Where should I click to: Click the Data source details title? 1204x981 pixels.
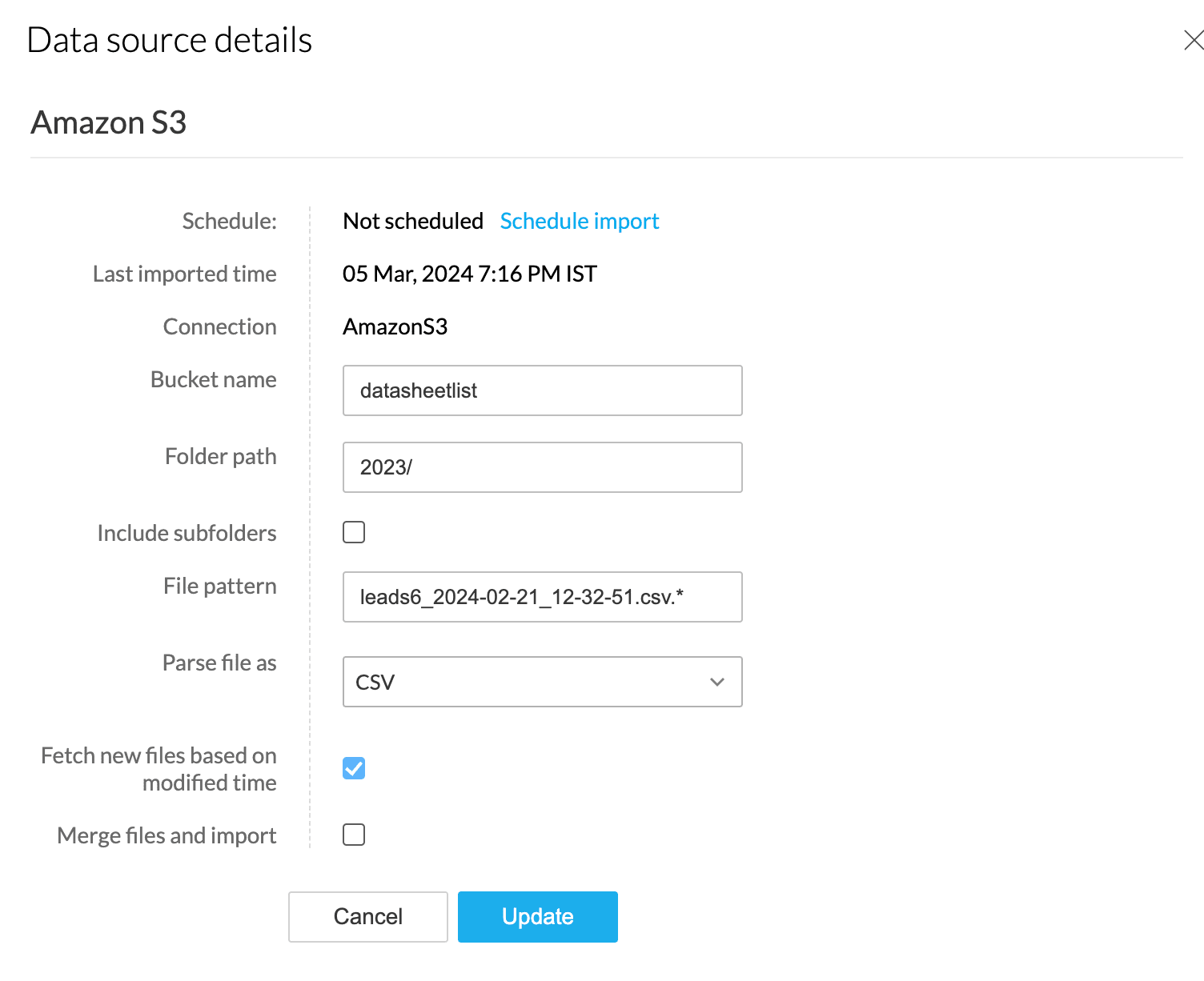(x=170, y=40)
